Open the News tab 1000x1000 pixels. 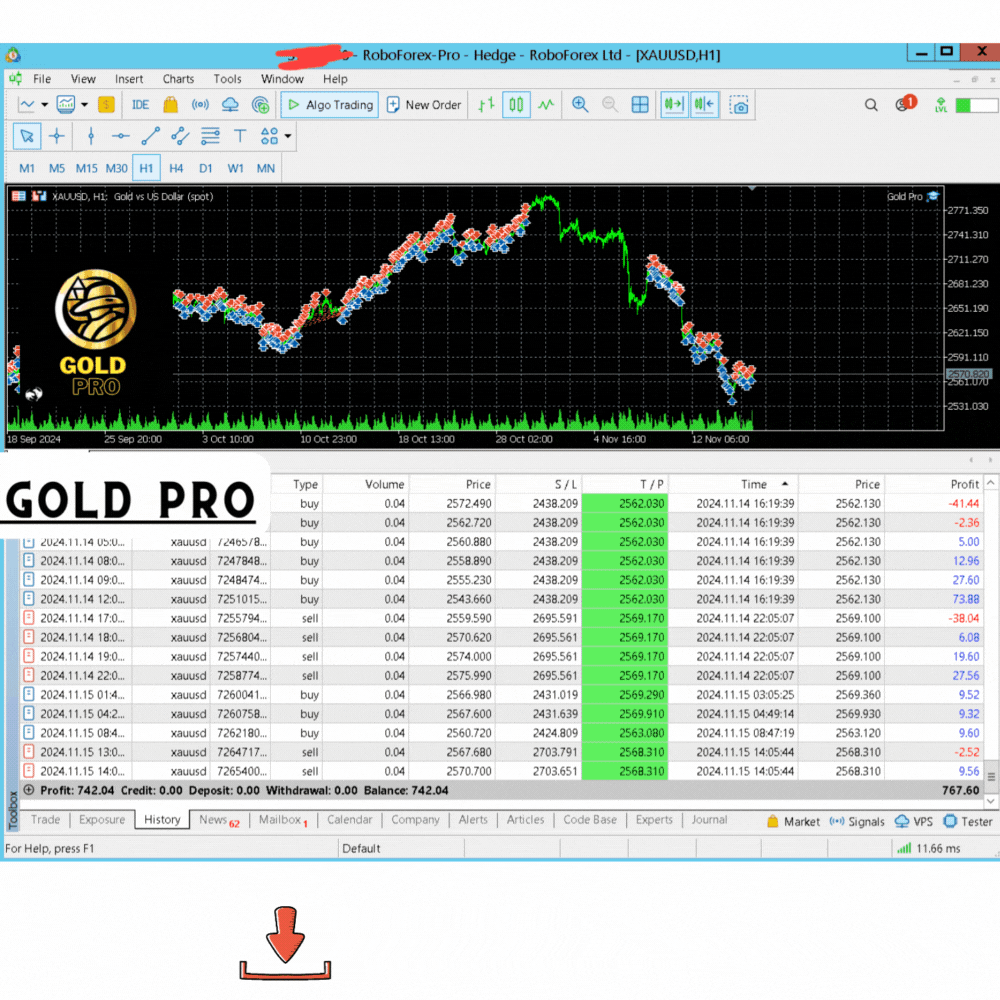point(219,820)
